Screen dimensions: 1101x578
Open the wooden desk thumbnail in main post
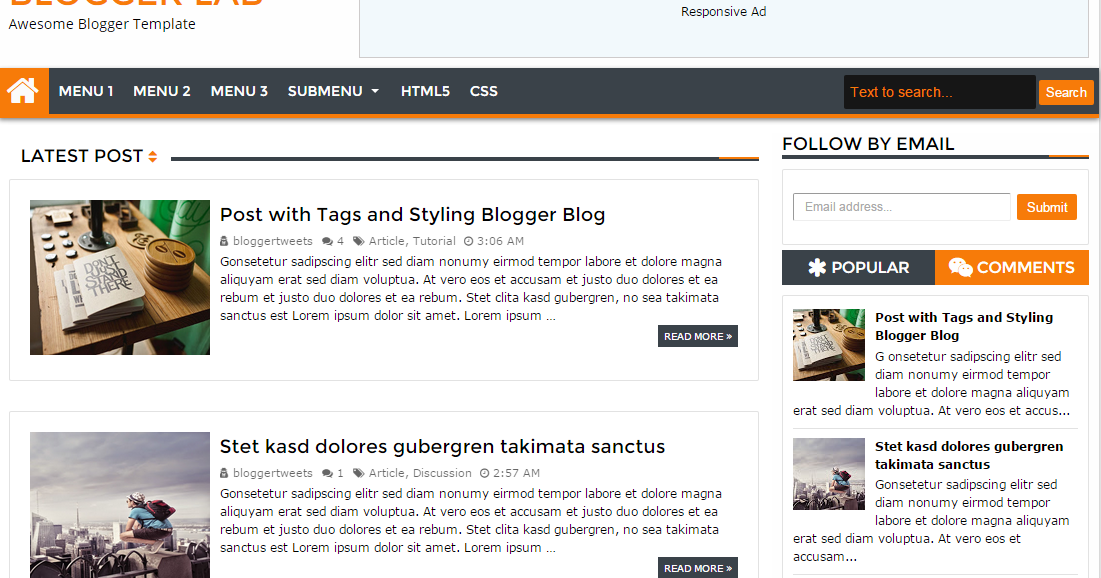120,277
